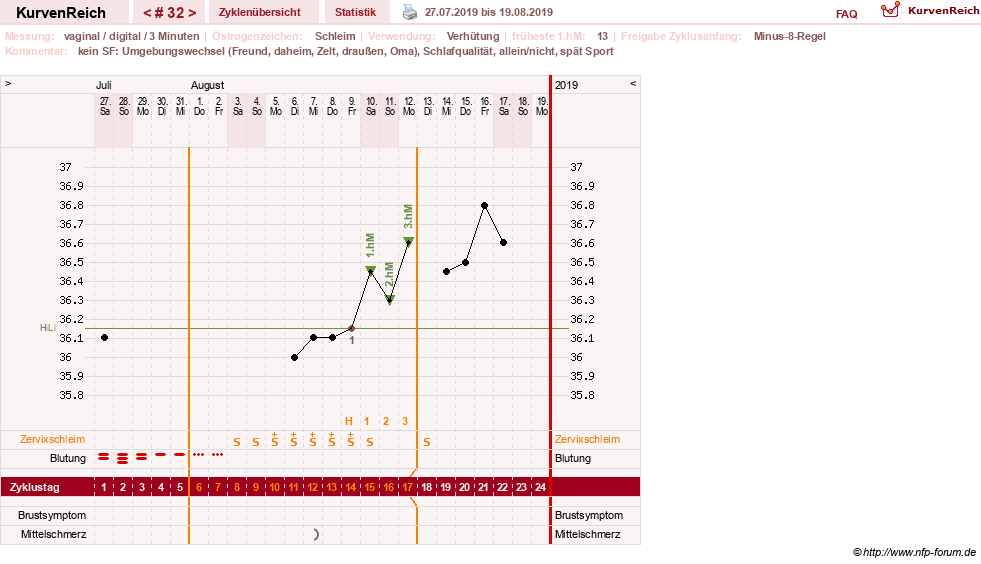Collapse the chart right with the < arrow
The width and height of the screenshot is (981, 564).
click(633, 83)
